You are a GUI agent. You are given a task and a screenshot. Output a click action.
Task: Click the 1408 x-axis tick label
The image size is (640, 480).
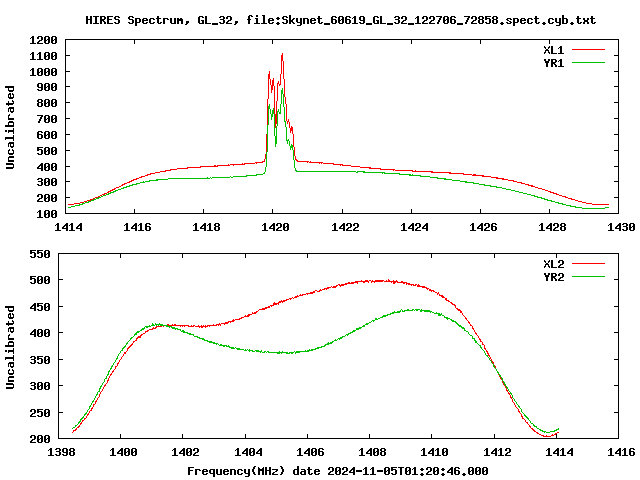(x=372, y=452)
